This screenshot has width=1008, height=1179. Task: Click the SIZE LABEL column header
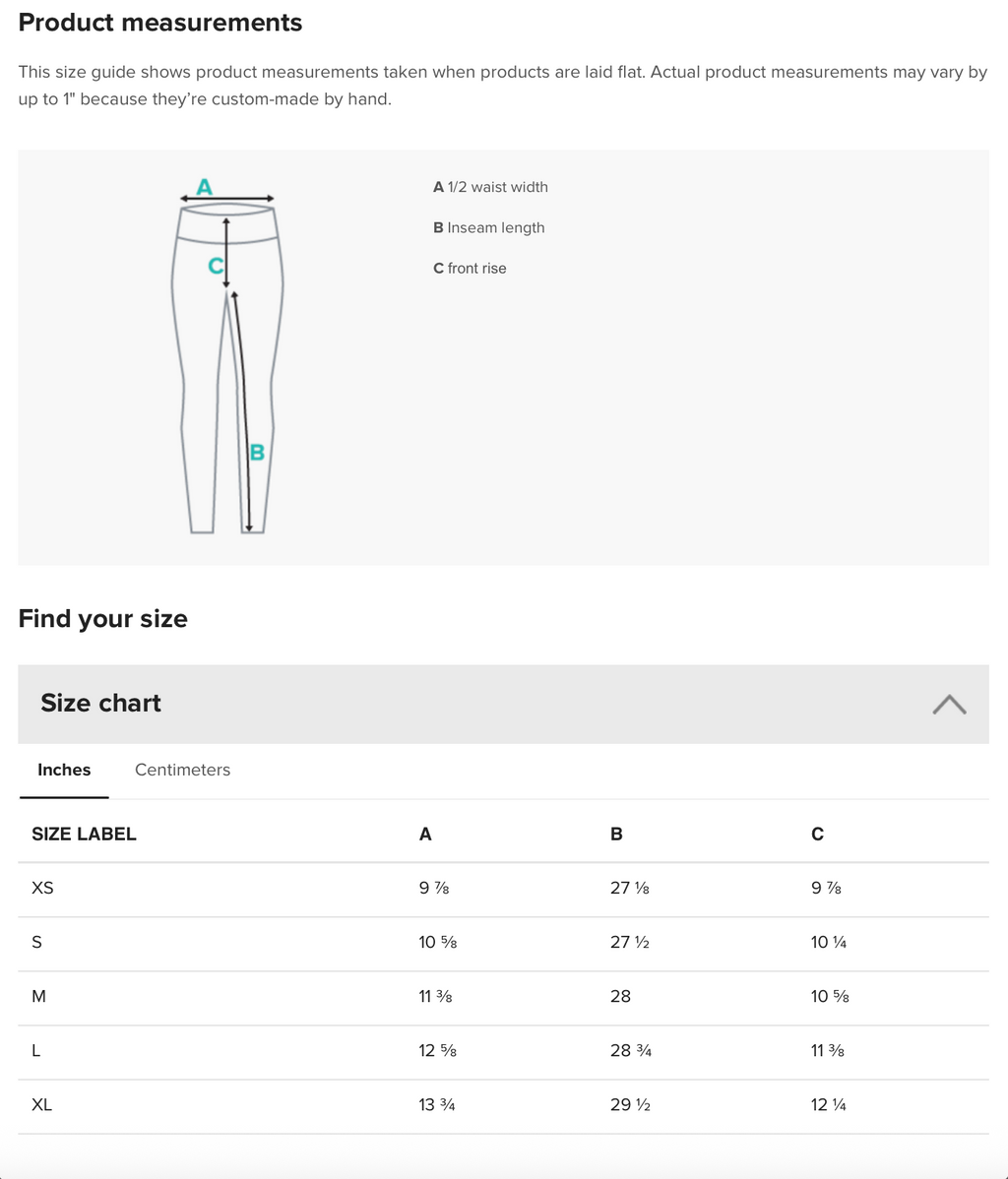tap(84, 834)
